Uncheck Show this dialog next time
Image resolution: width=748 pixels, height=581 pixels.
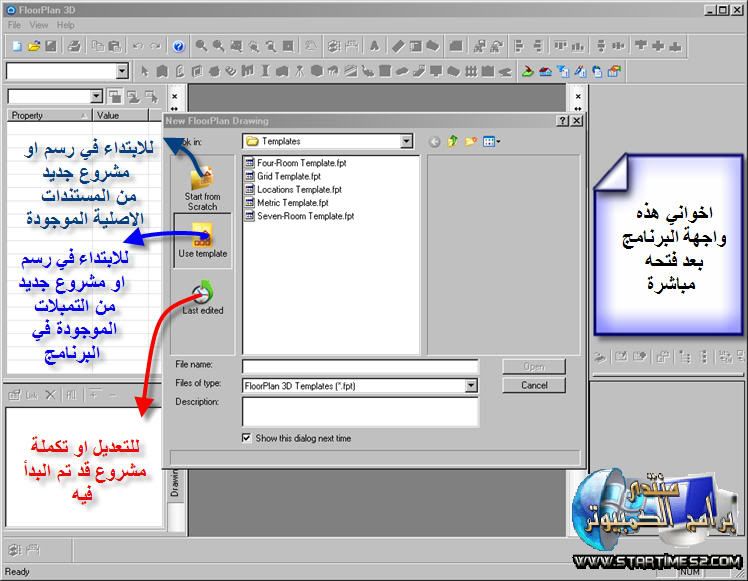click(x=247, y=438)
